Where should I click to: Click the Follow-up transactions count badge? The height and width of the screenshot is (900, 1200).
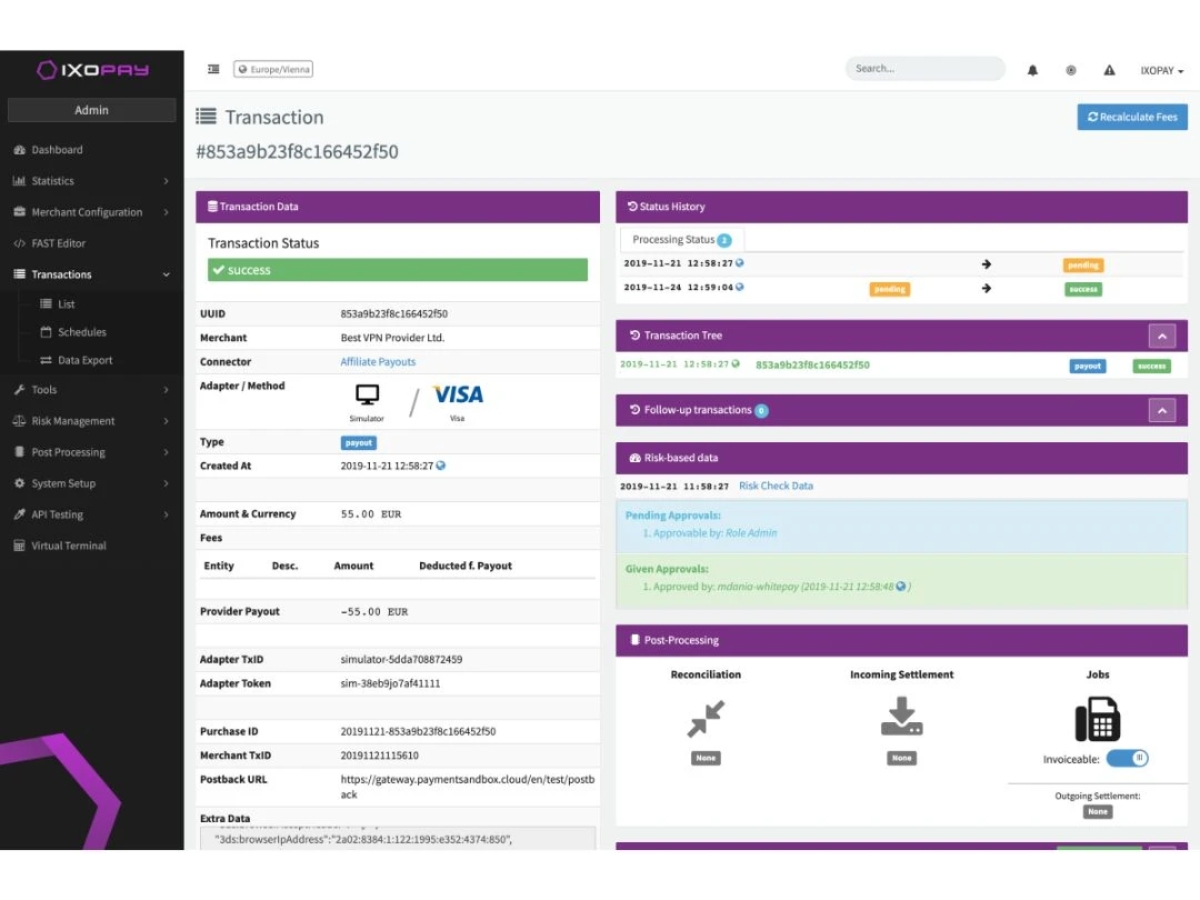click(x=761, y=411)
